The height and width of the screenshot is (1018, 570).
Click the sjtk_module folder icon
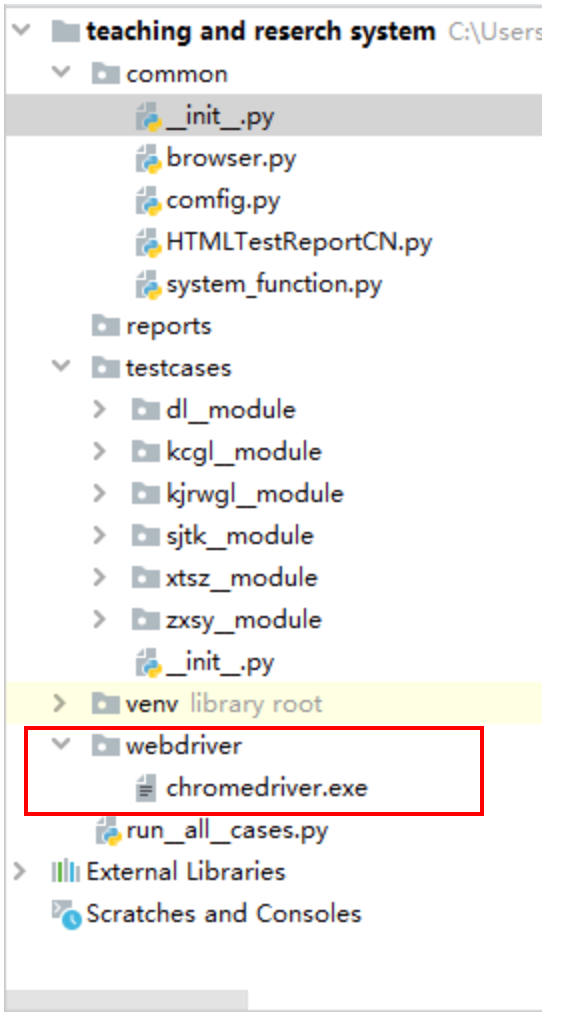coord(146,536)
